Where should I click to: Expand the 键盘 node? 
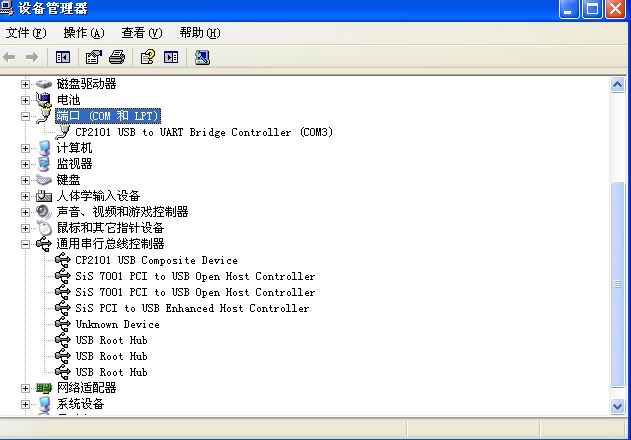26,180
